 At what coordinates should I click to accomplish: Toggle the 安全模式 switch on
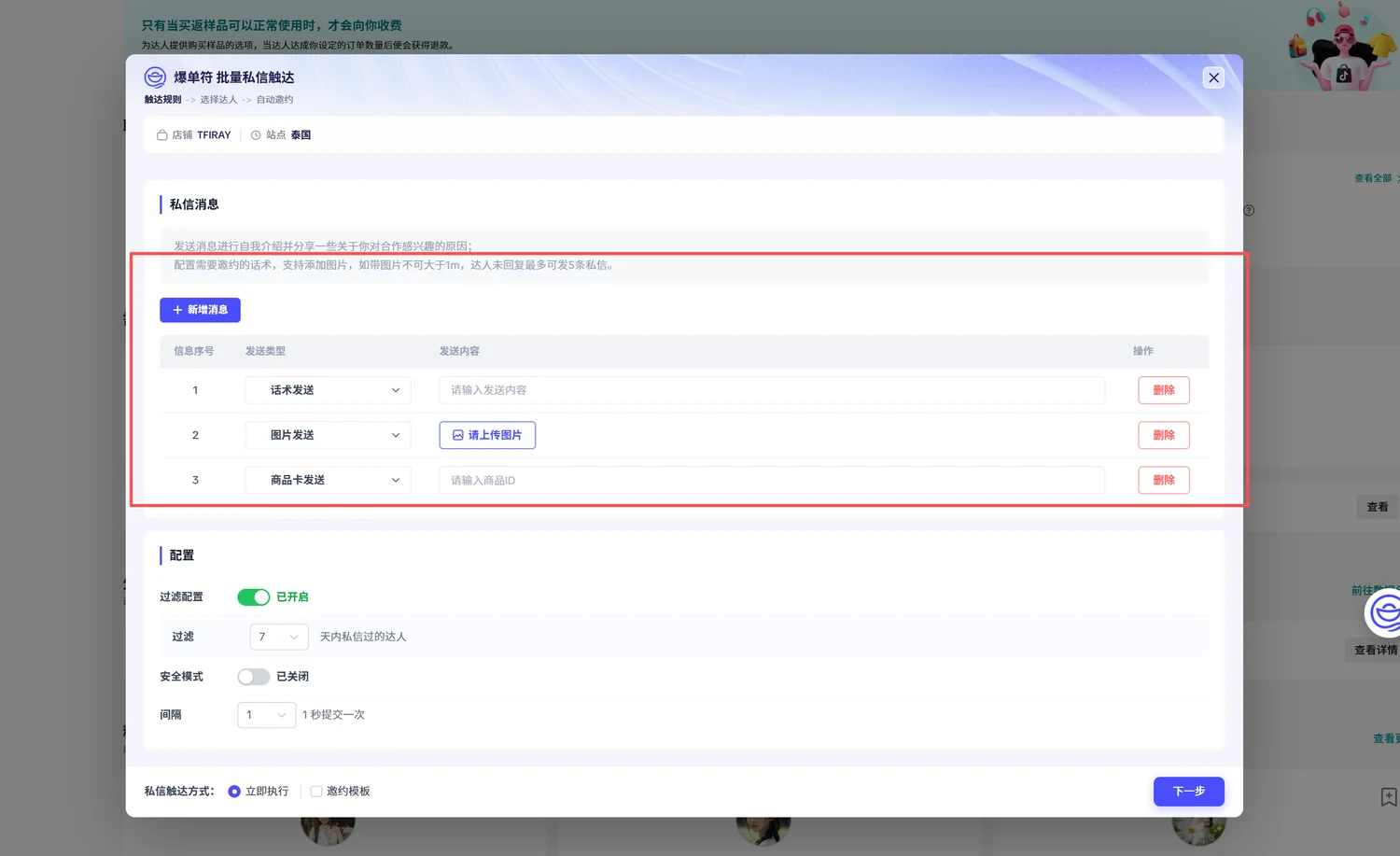(253, 677)
